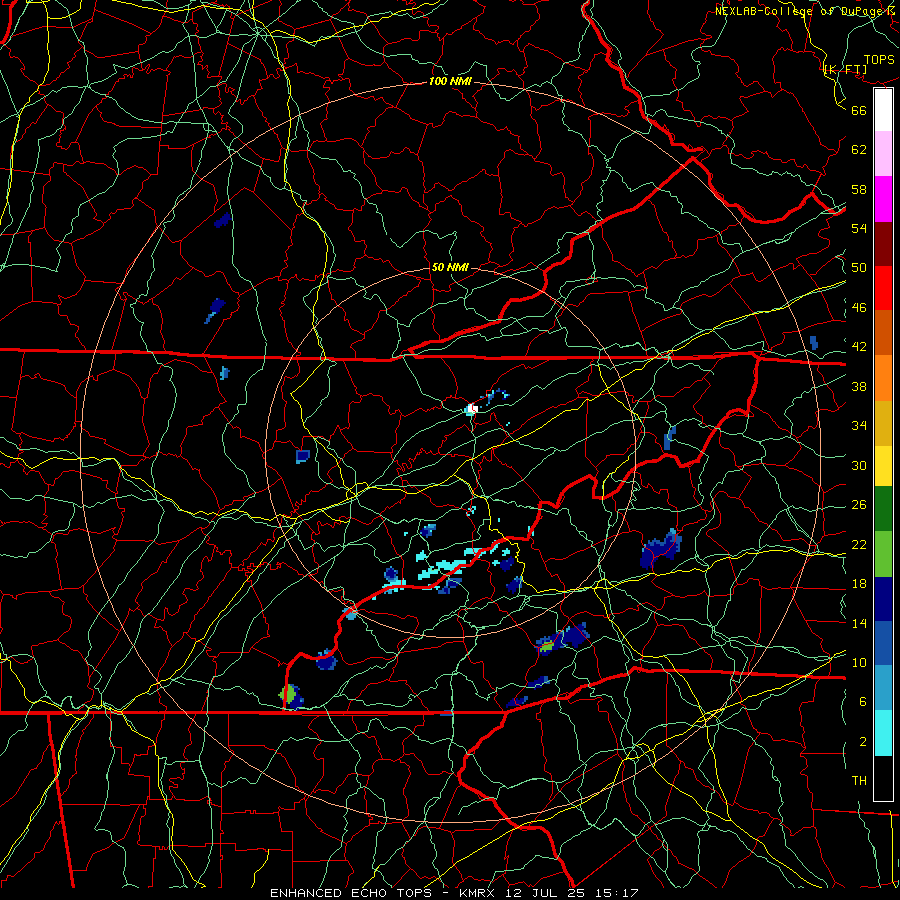Click the '54' legend value
This screenshot has width=900, height=900.
click(859, 228)
